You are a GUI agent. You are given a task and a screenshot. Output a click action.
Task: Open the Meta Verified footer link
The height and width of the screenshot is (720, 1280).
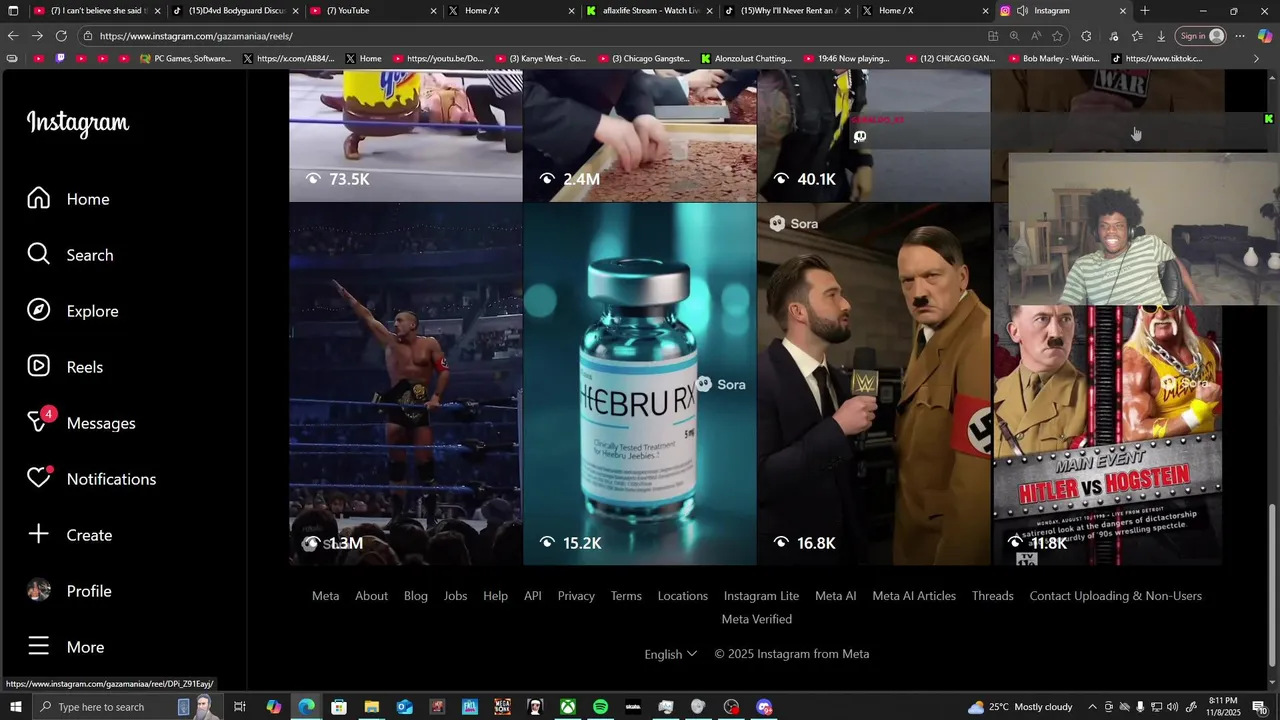pyautogui.click(x=757, y=620)
